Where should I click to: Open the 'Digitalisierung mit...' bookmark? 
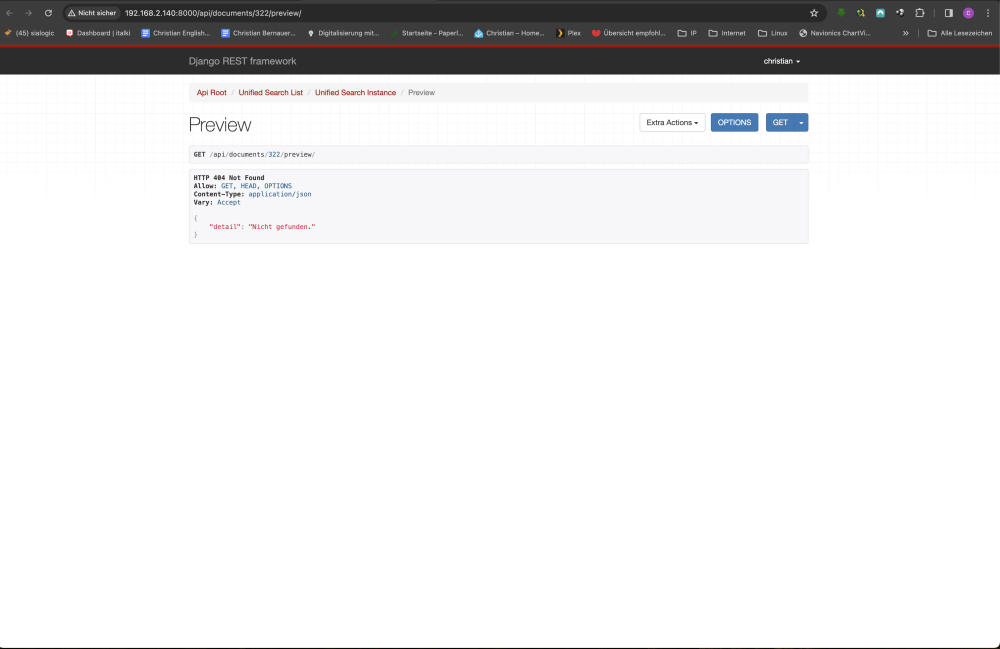pyautogui.click(x=343, y=33)
